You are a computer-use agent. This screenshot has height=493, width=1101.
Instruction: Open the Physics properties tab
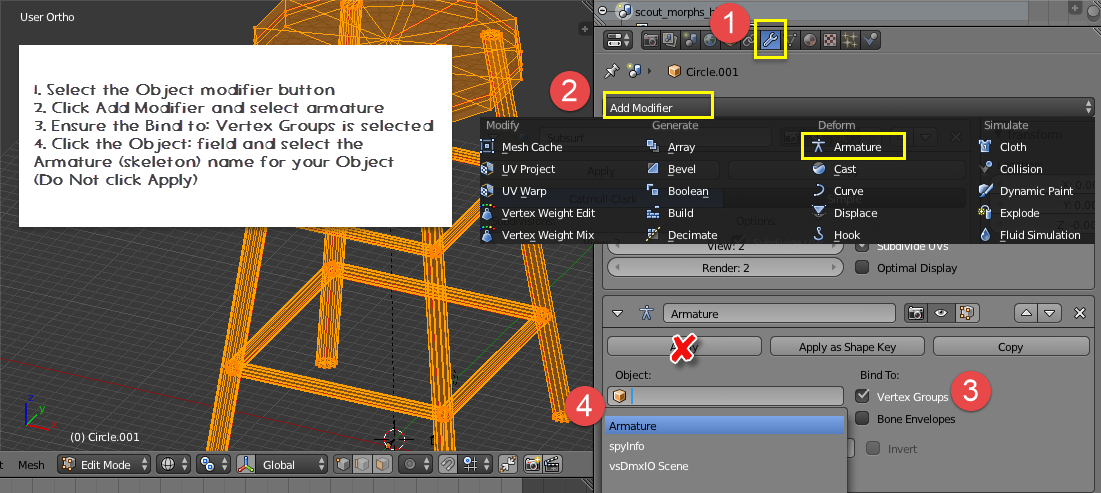pyautogui.click(x=871, y=41)
